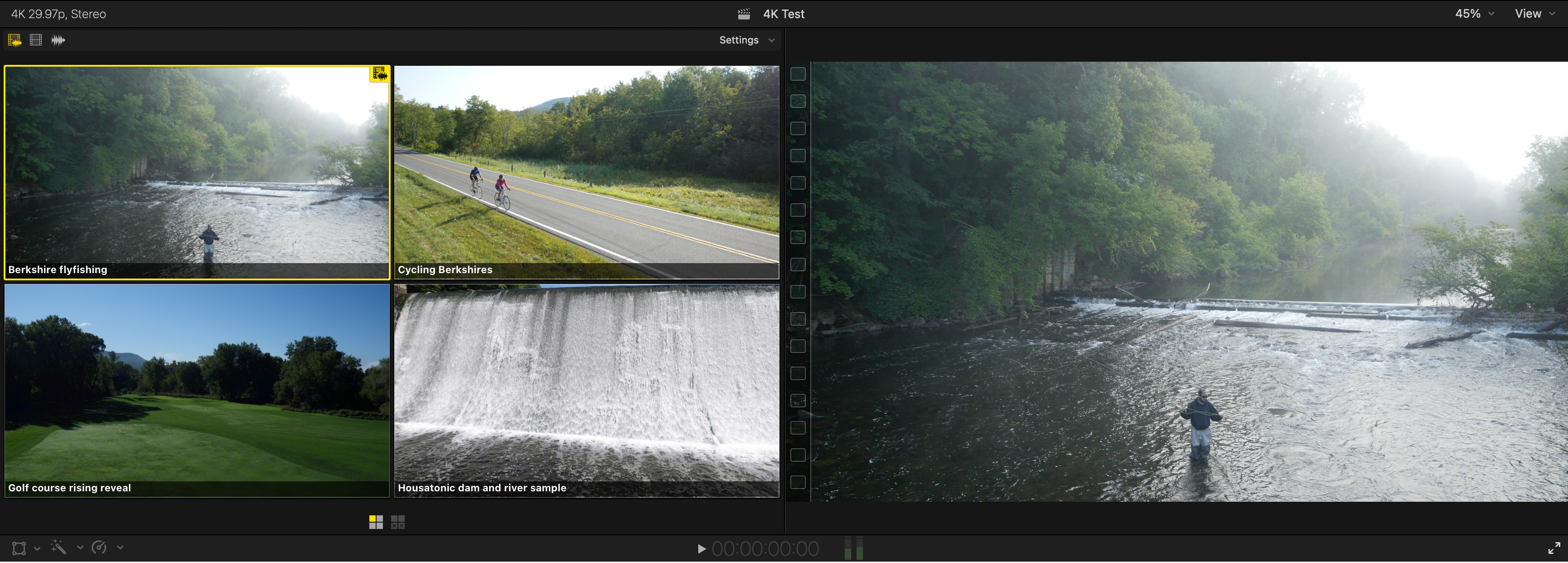Click the 00:00:00:00 timecode display
The height and width of the screenshot is (563, 1568).
(x=765, y=548)
